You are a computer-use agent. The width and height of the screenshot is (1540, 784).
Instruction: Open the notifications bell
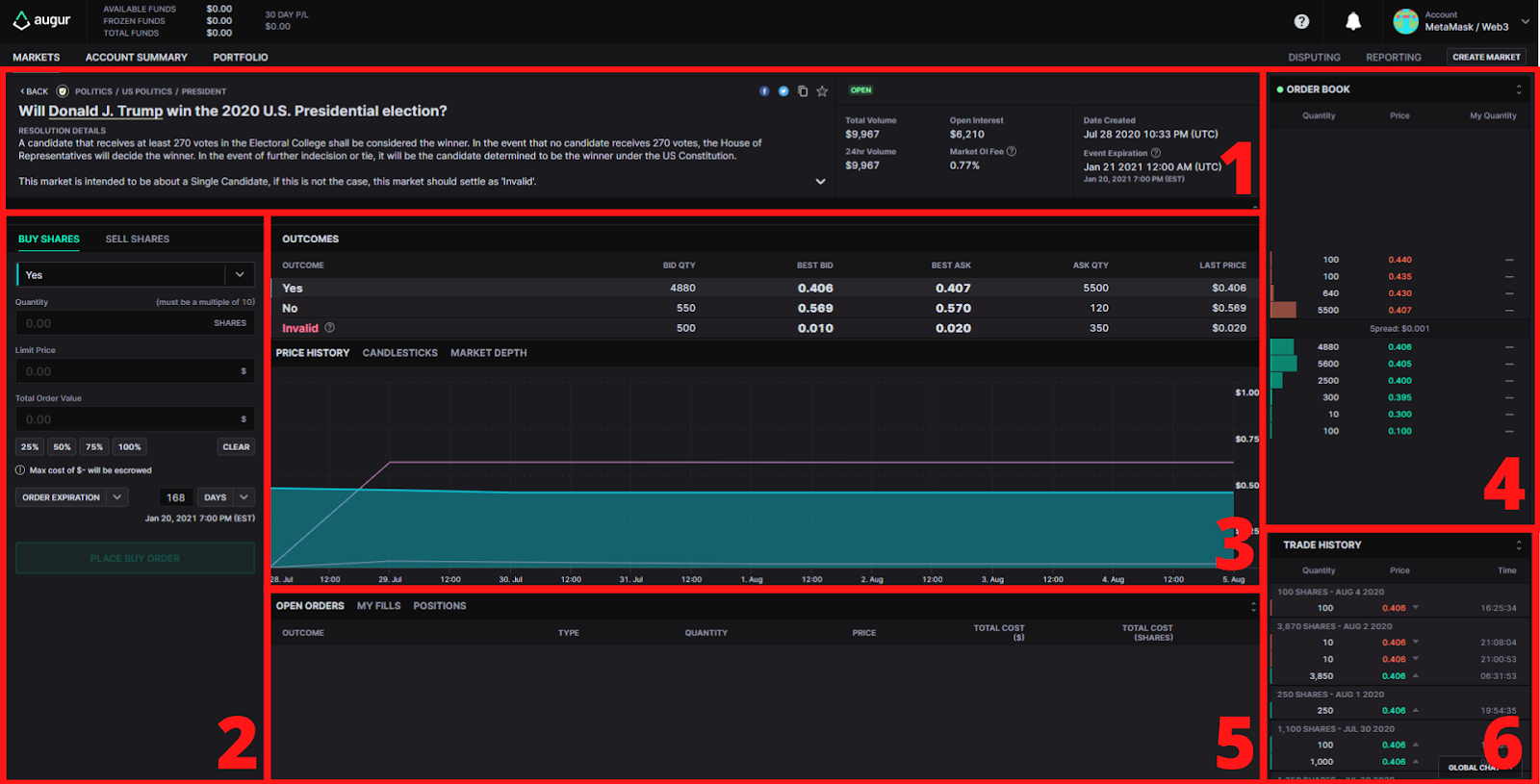click(1353, 21)
